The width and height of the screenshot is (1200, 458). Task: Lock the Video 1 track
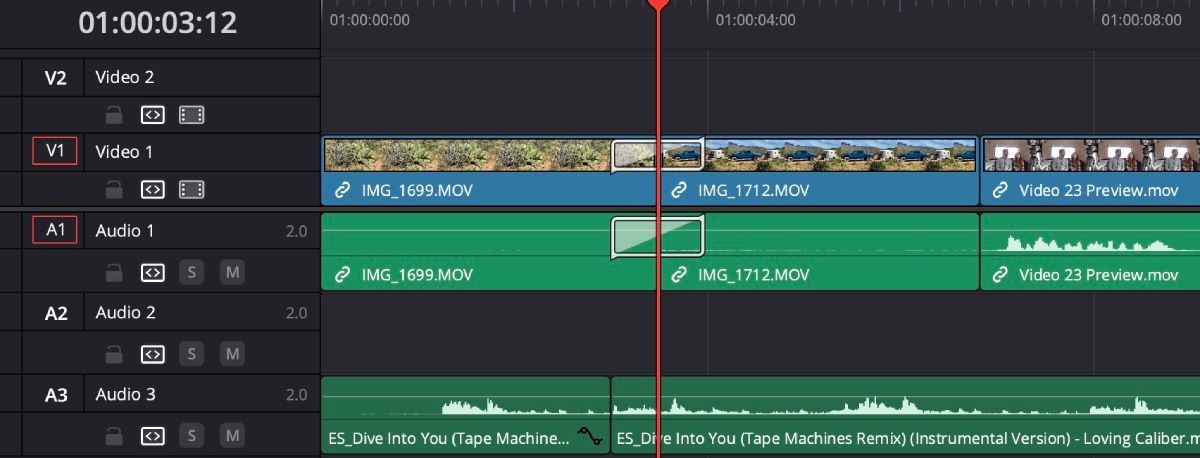(115, 189)
